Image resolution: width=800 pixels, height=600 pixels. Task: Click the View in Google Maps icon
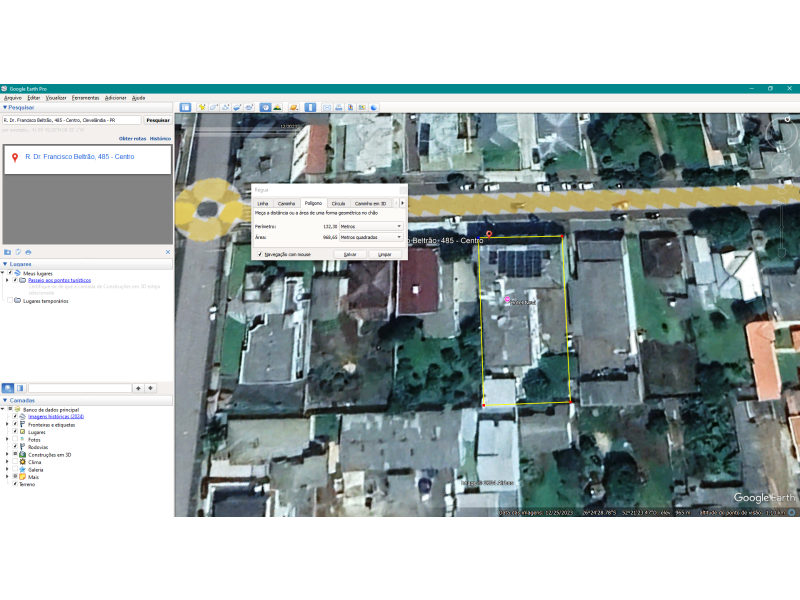(x=362, y=107)
